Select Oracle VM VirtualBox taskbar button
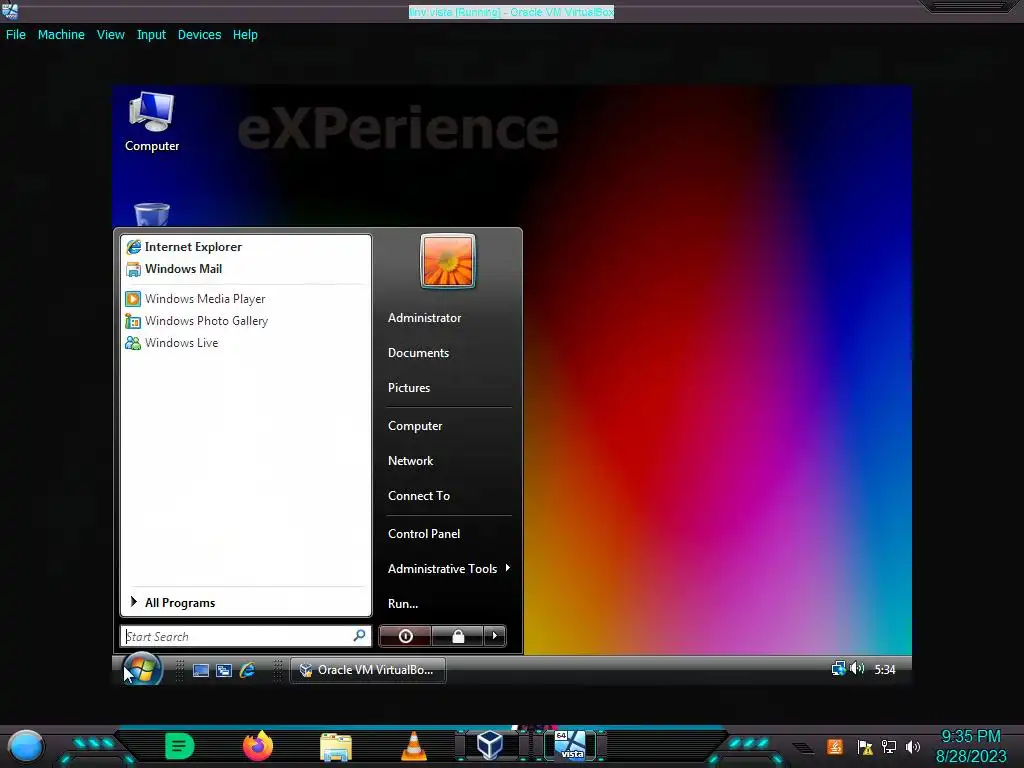Image resolution: width=1024 pixels, height=768 pixels. pyautogui.click(x=368, y=670)
